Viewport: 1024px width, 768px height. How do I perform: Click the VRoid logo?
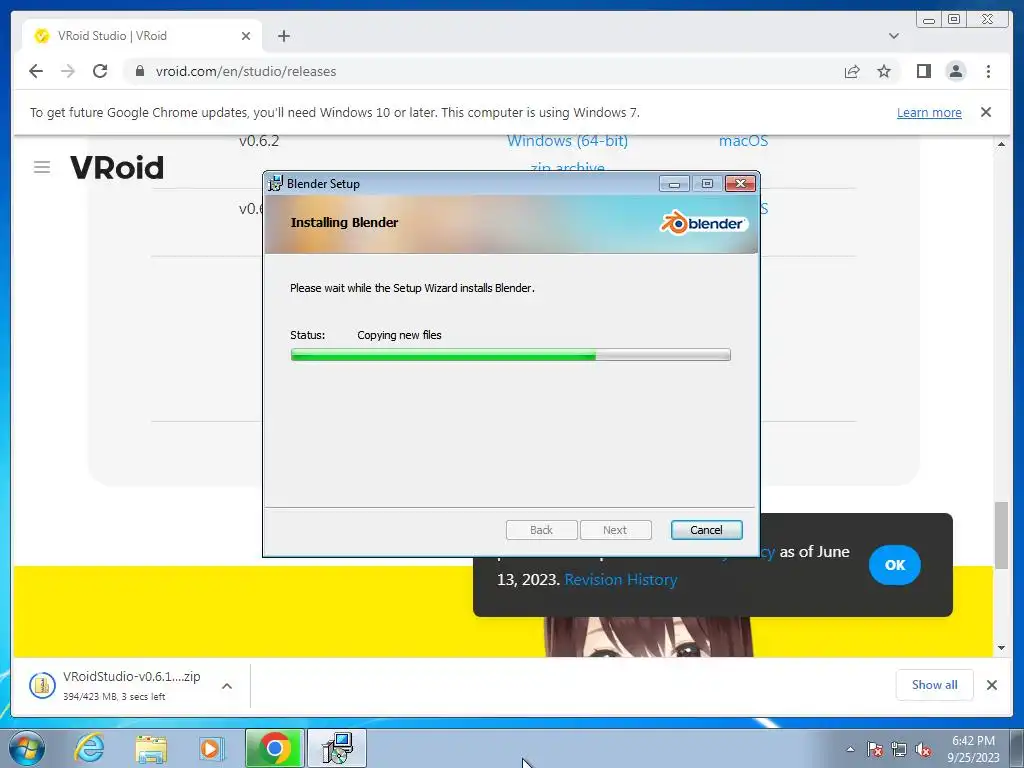click(x=117, y=167)
